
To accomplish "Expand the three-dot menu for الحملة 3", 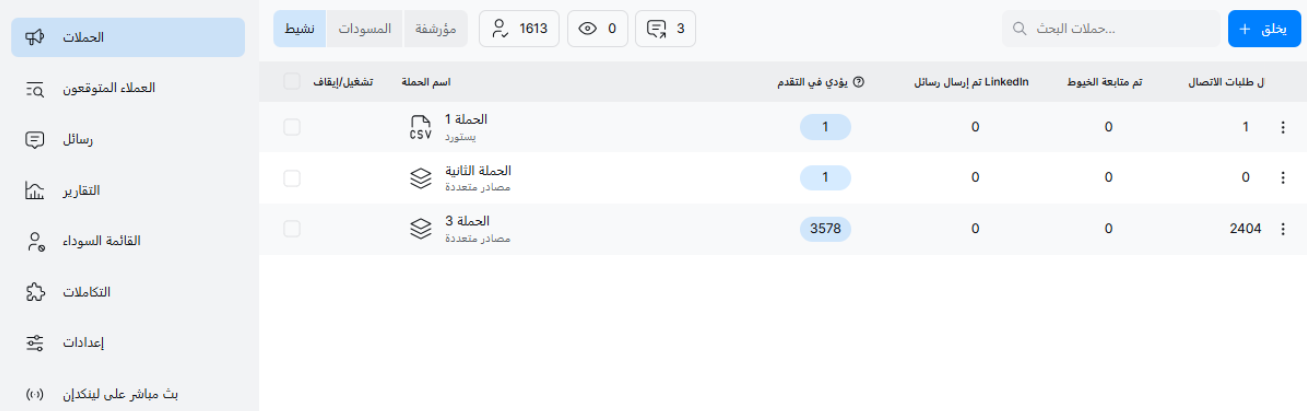I will pos(1283,229).
